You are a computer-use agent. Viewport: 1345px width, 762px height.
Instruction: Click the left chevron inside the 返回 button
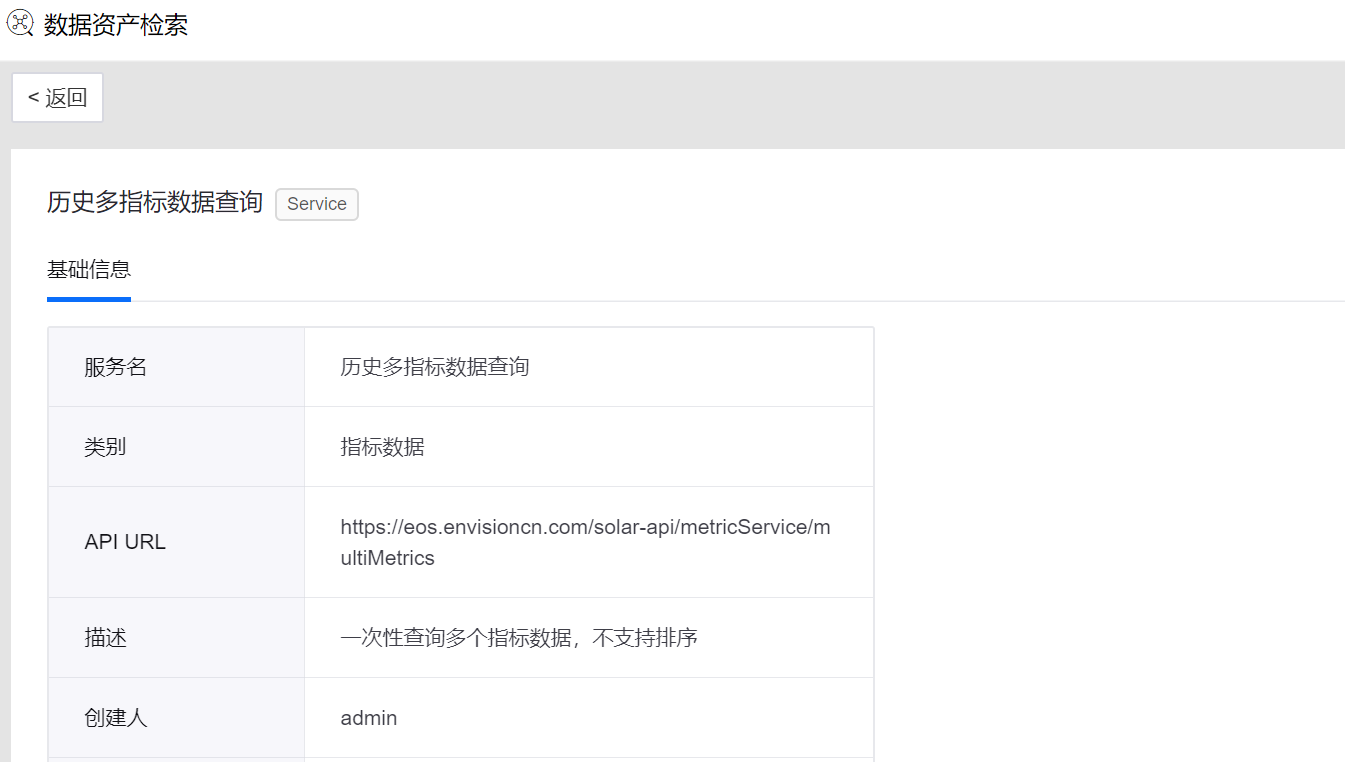(x=33, y=97)
